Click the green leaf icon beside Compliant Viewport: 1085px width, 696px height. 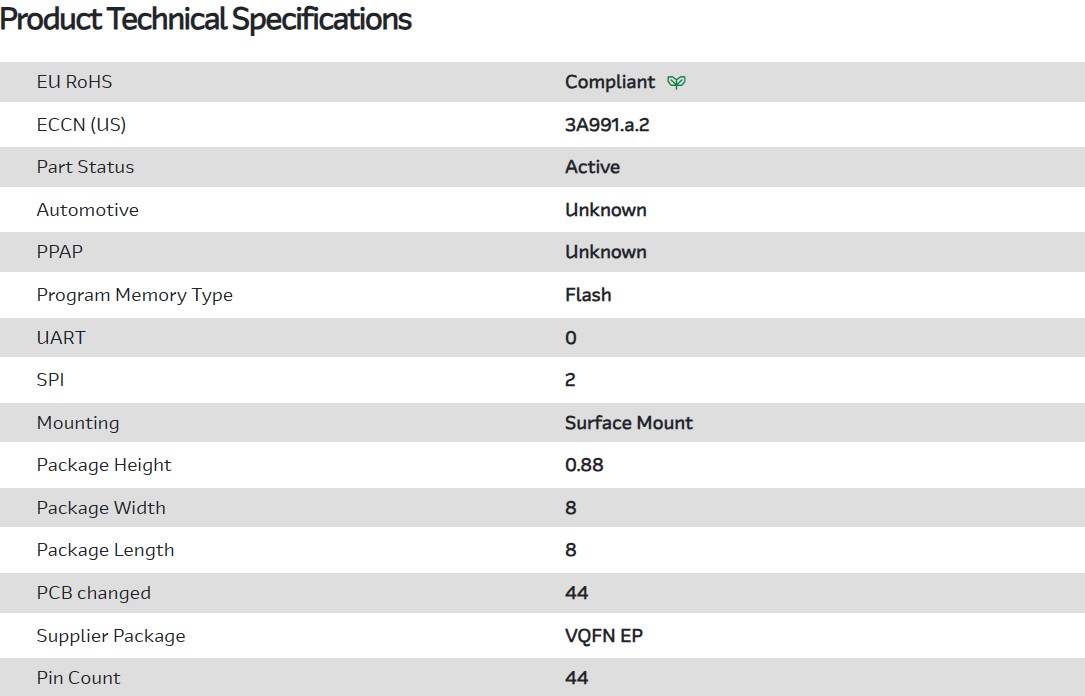[677, 82]
